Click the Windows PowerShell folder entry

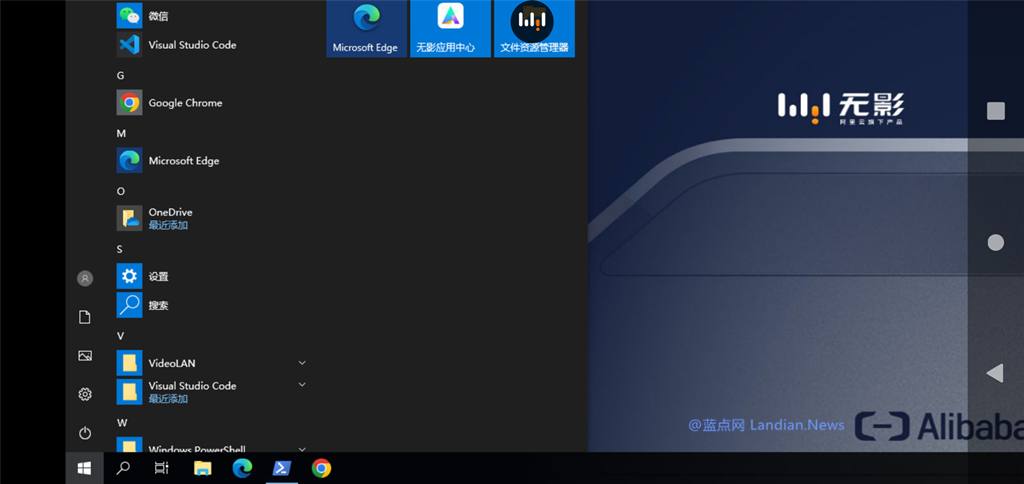(x=211, y=444)
